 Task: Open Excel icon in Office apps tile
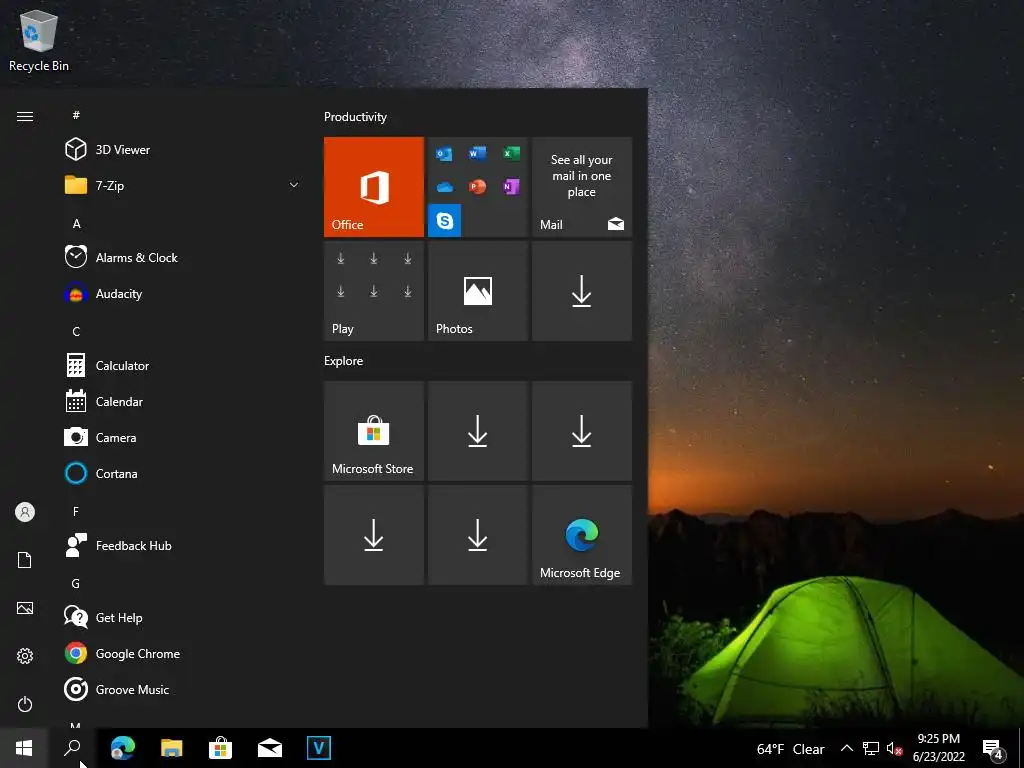coord(511,153)
